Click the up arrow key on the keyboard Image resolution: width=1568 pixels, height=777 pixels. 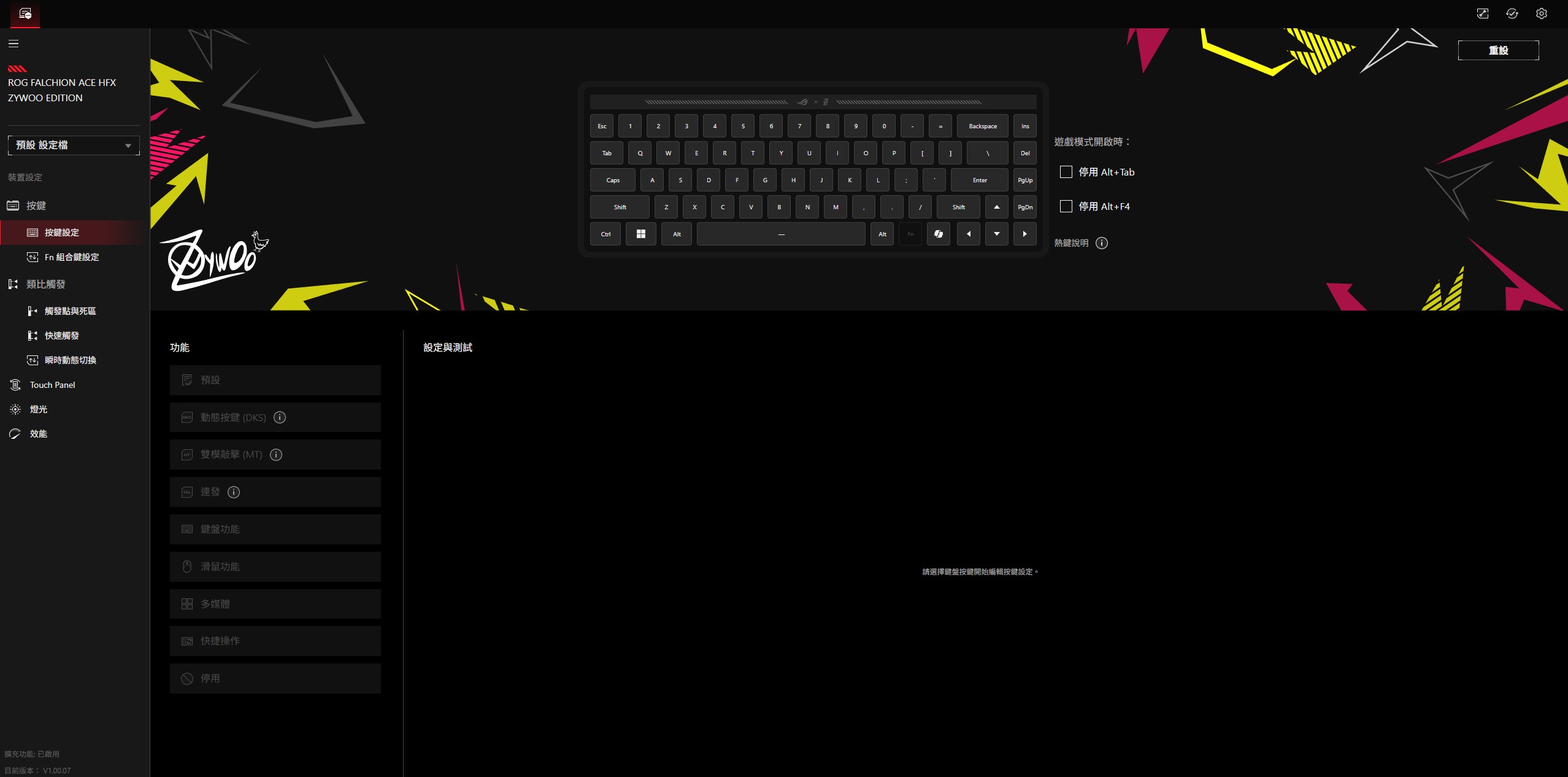point(996,207)
